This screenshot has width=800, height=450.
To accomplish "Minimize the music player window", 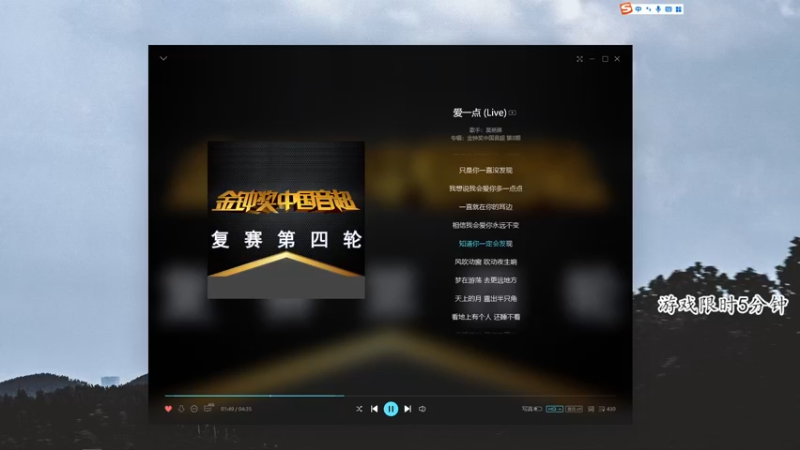I will (592, 59).
